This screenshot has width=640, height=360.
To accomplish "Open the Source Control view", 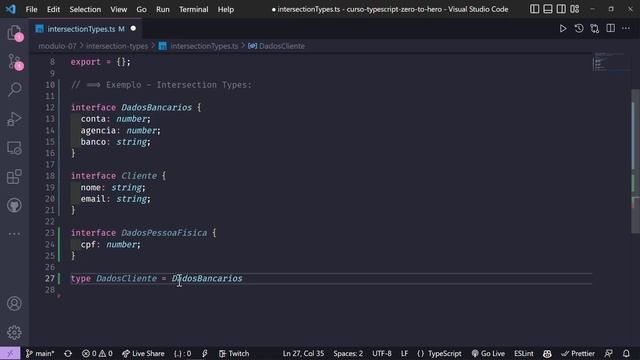I will pos(14,61).
